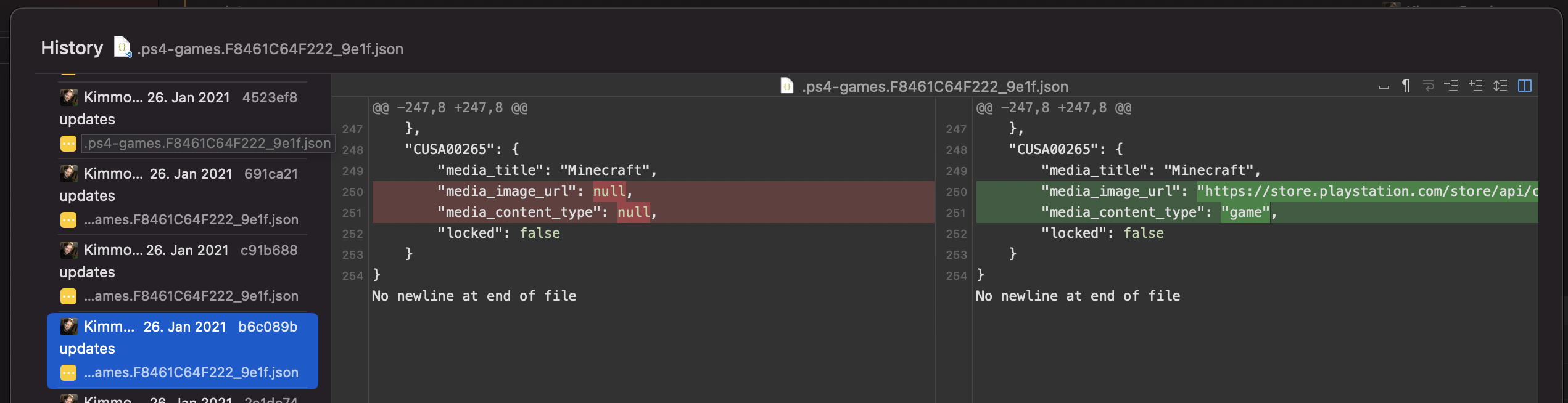Toggle the show hidden characters pilcrow icon
The width and height of the screenshot is (1568, 403).
[1406, 86]
